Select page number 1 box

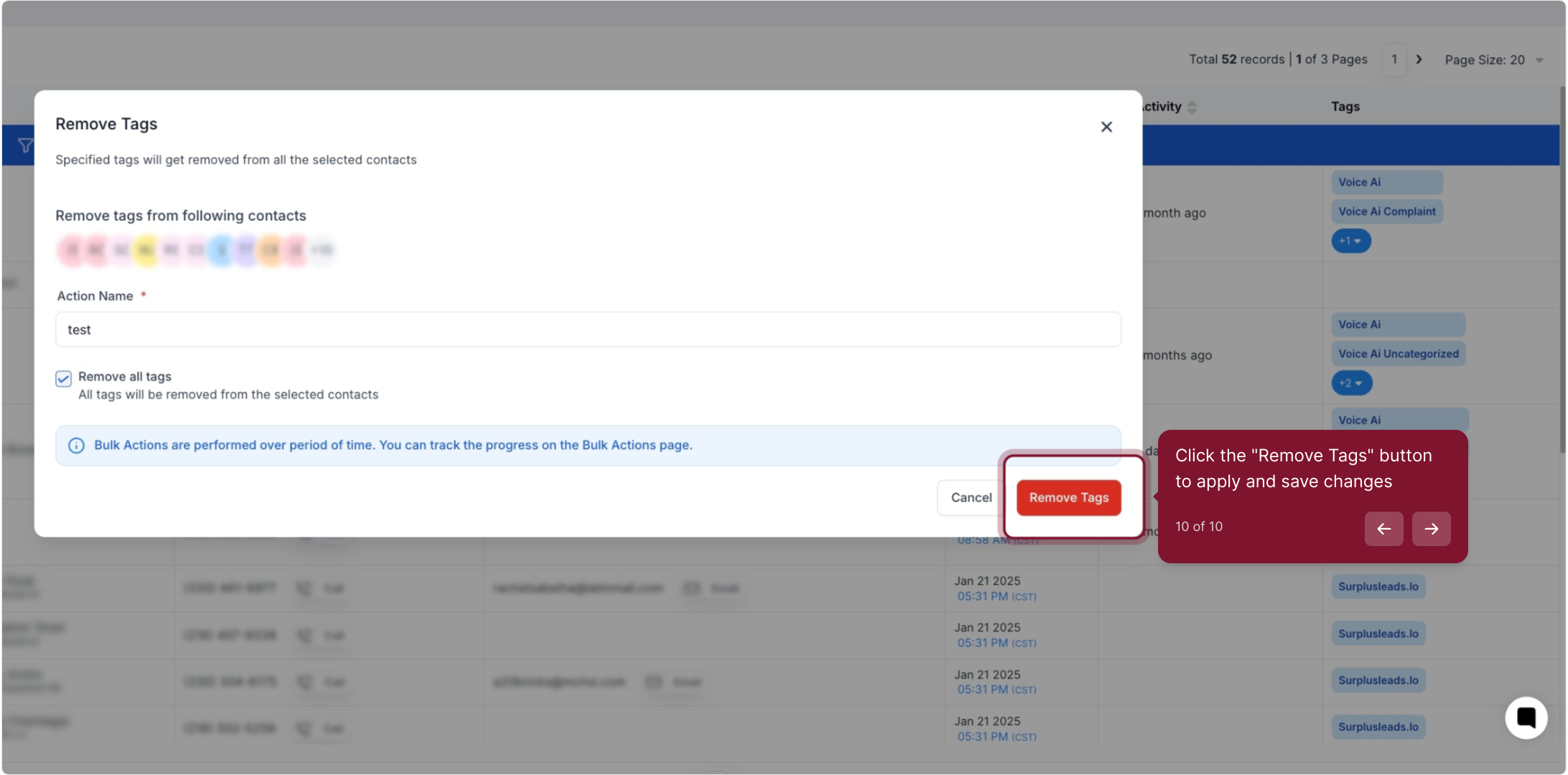[1394, 60]
